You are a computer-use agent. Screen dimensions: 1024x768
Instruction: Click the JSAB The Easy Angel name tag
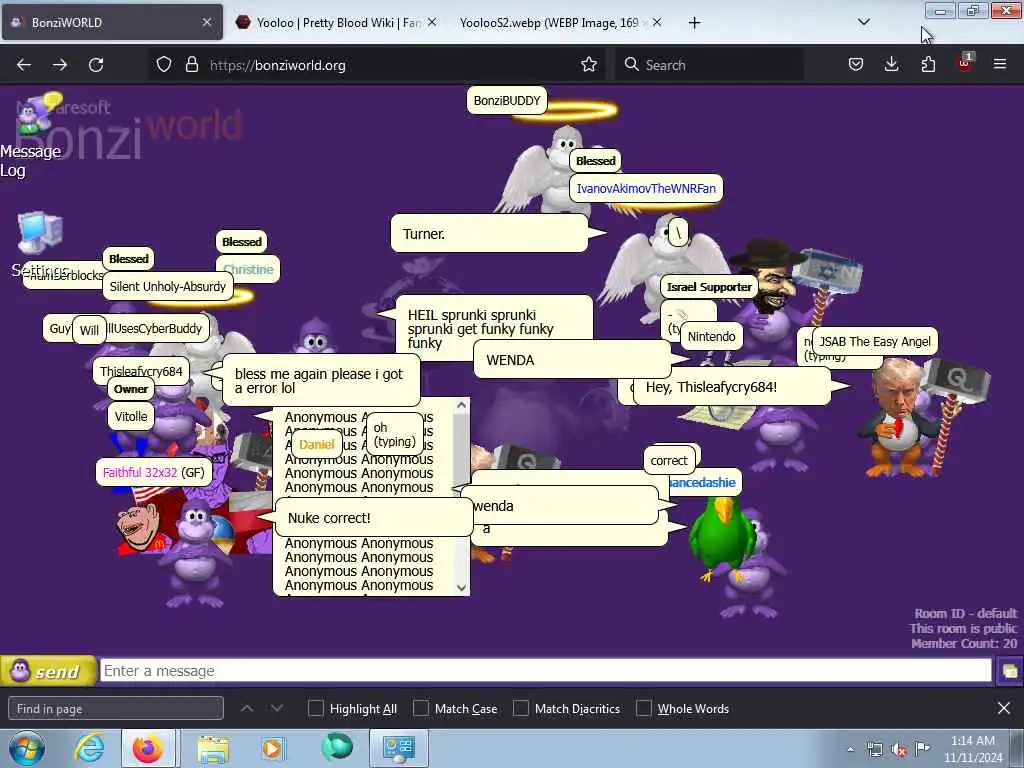click(874, 342)
